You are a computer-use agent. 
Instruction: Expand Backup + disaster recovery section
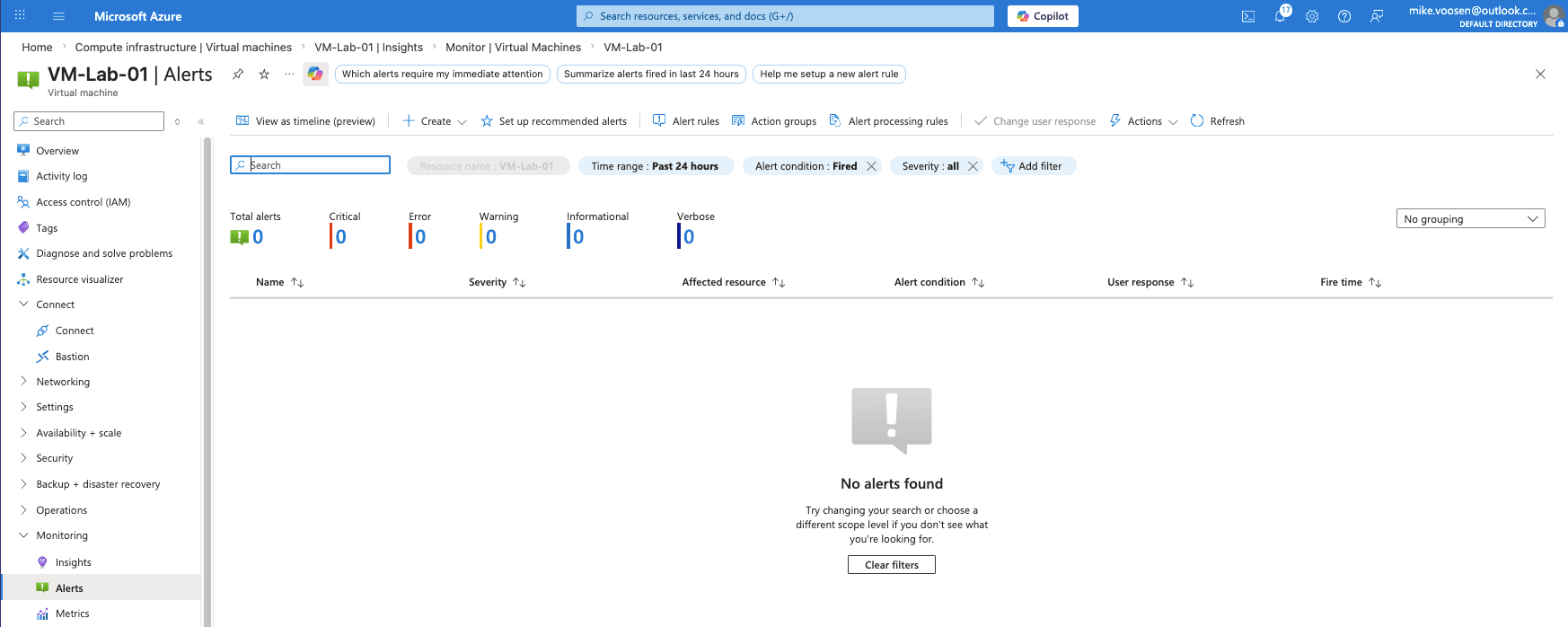tap(23, 484)
